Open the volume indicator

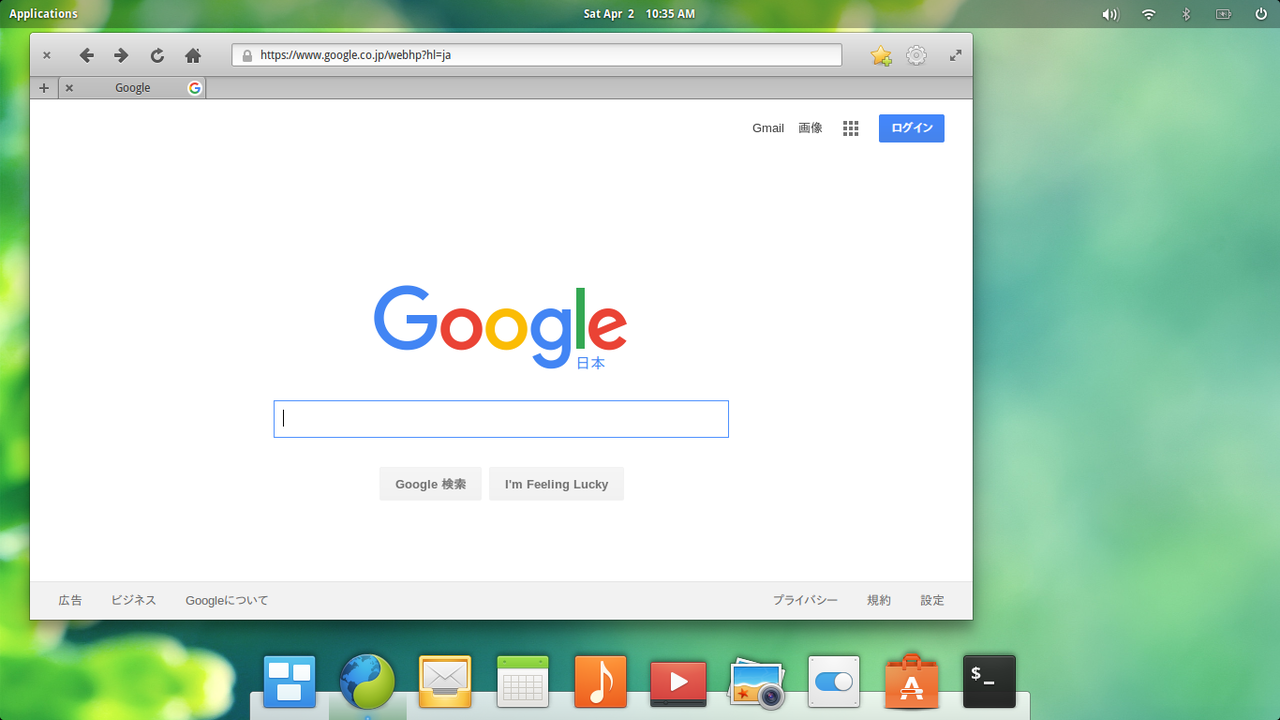pyautogui.click(x=1110, y=14)
